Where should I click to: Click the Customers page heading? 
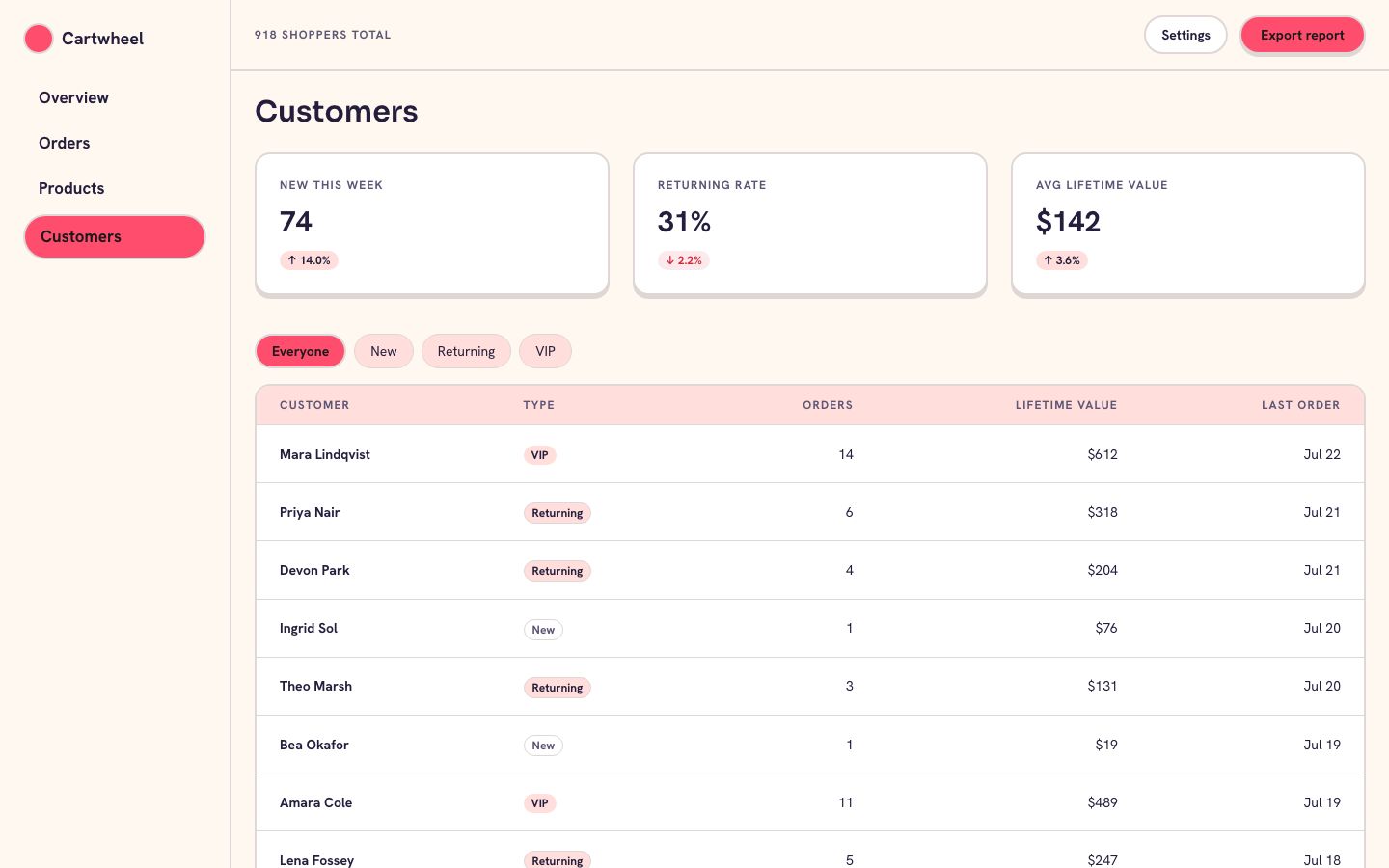[337, 111]
